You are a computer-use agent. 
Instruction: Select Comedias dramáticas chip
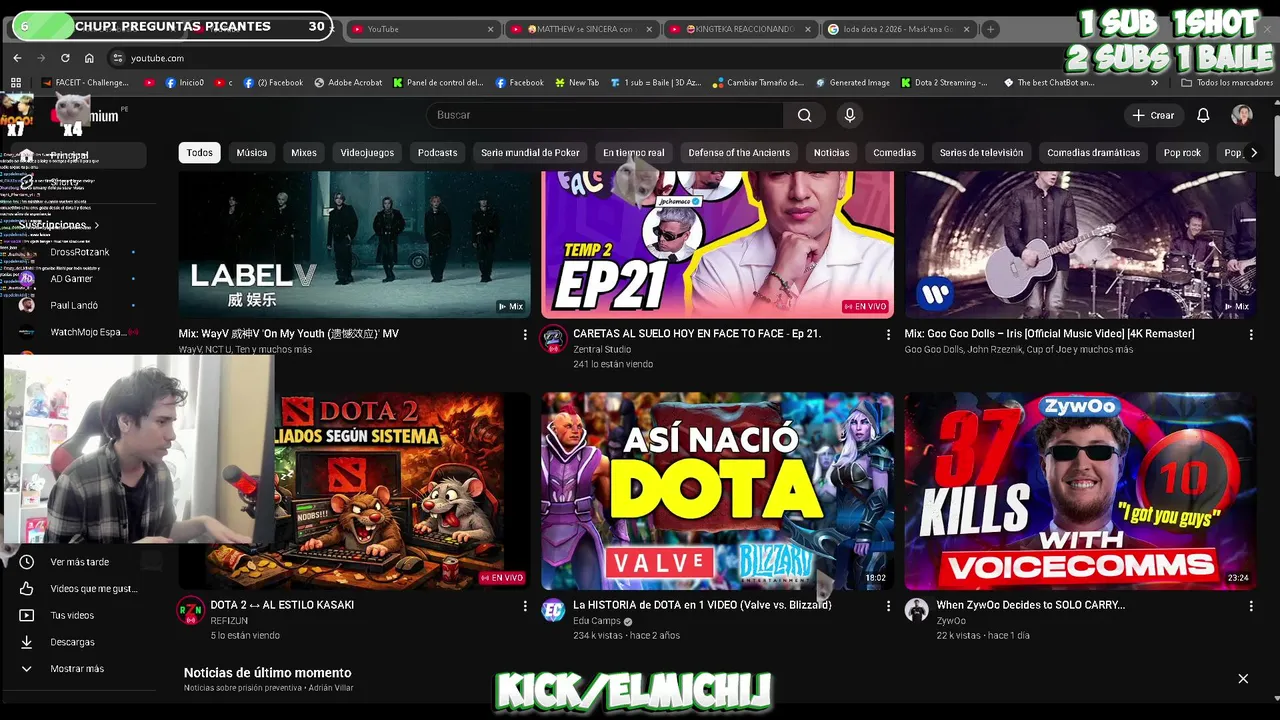pos(1093,153)
